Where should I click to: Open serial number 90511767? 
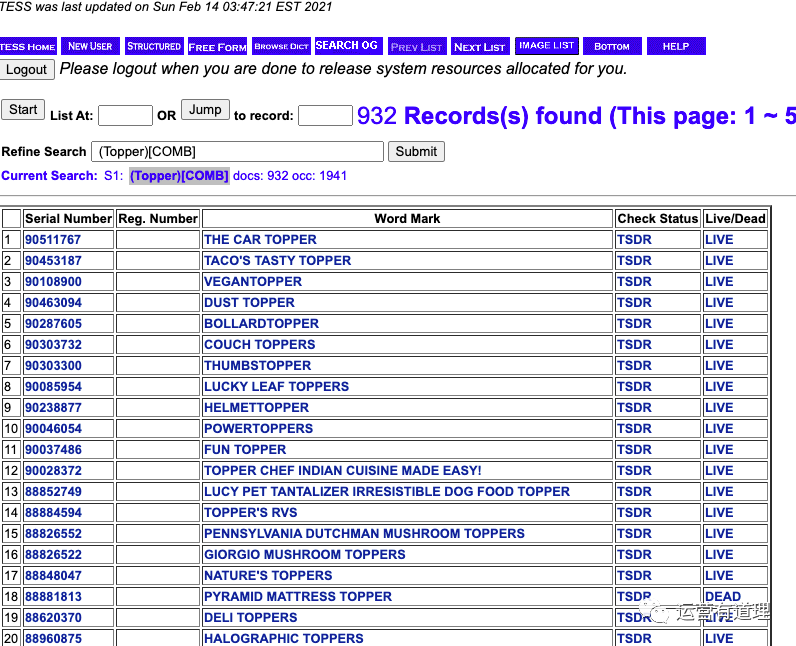click(53, 240)
